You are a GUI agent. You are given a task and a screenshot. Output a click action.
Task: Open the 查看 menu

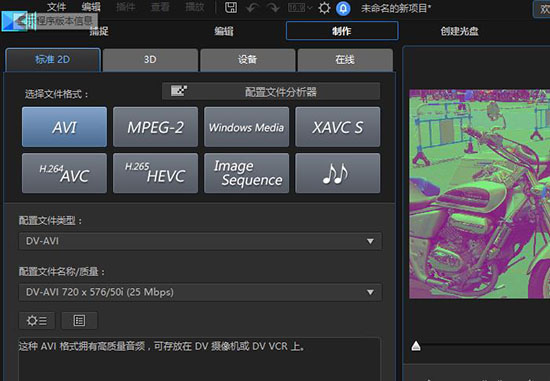pyautogui.click(x=160, y=7)
